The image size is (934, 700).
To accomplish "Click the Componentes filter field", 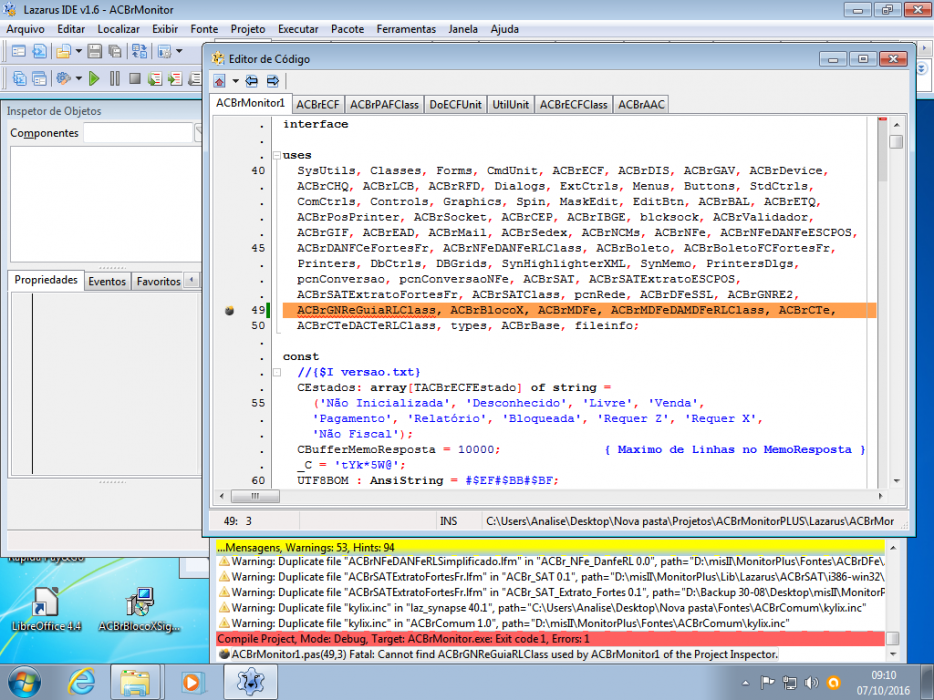I will 138,133.
